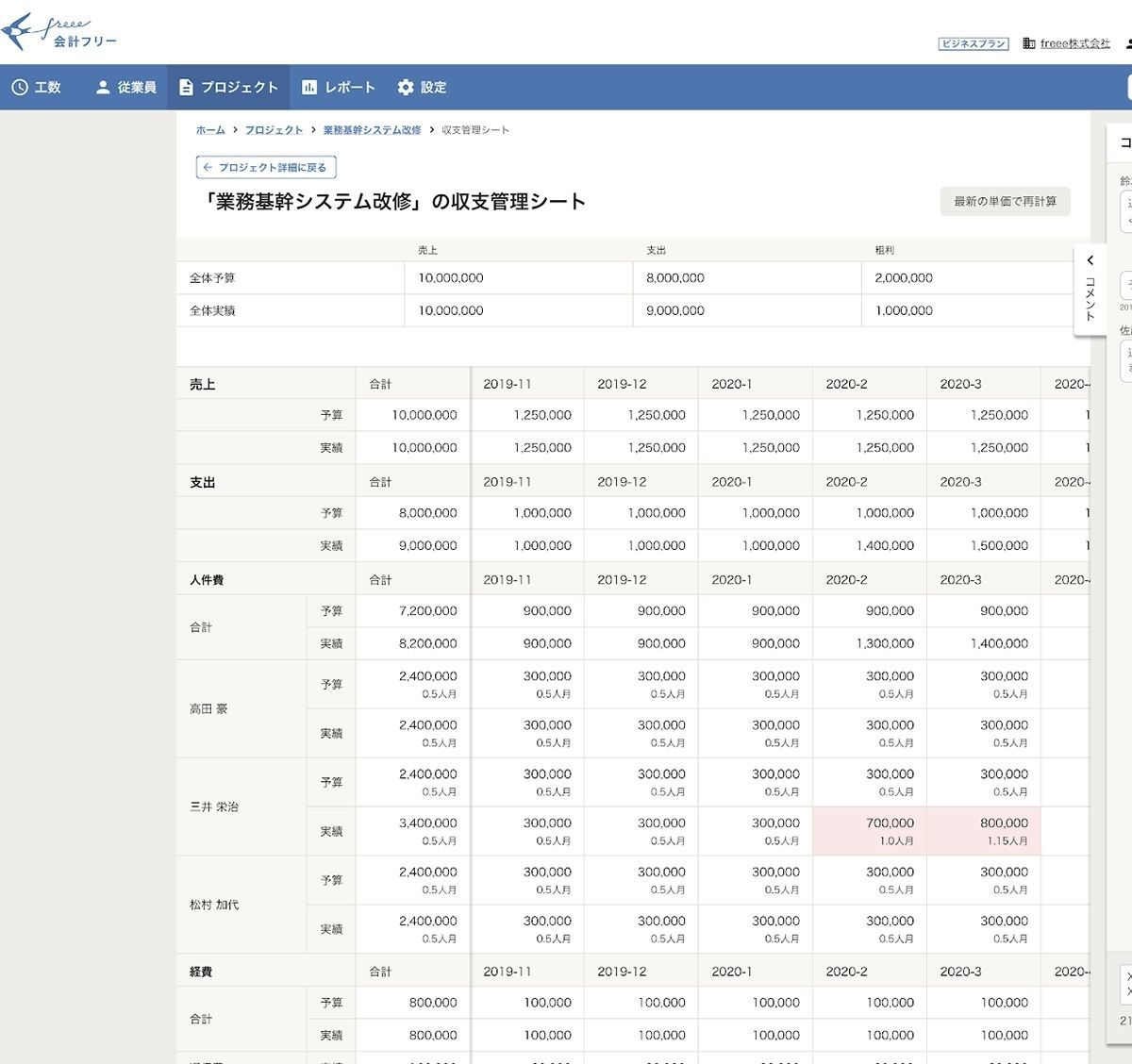Open 業務基幹システム改修 breadcrumb link

click(372, 130)
